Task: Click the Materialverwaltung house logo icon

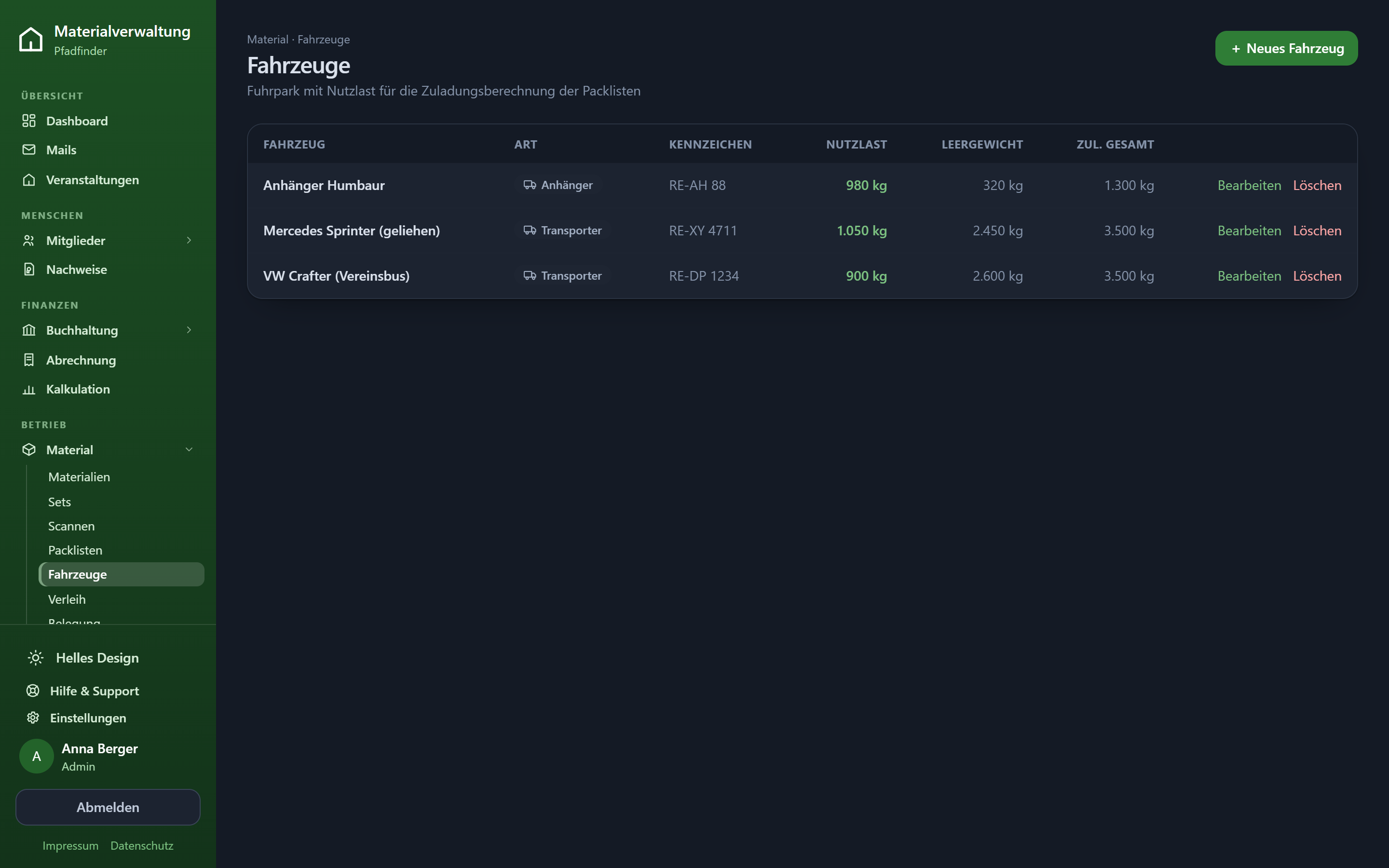Action: pyautogui.click(x=30, y=40)
